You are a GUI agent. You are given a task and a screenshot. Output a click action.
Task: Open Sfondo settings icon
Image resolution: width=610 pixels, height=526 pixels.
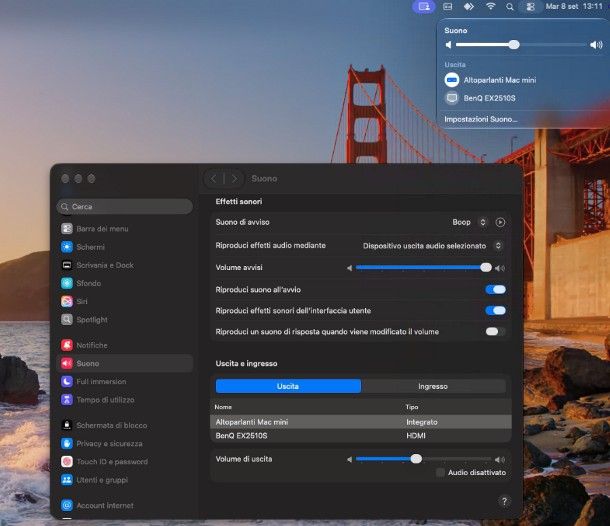coord(67,283)
